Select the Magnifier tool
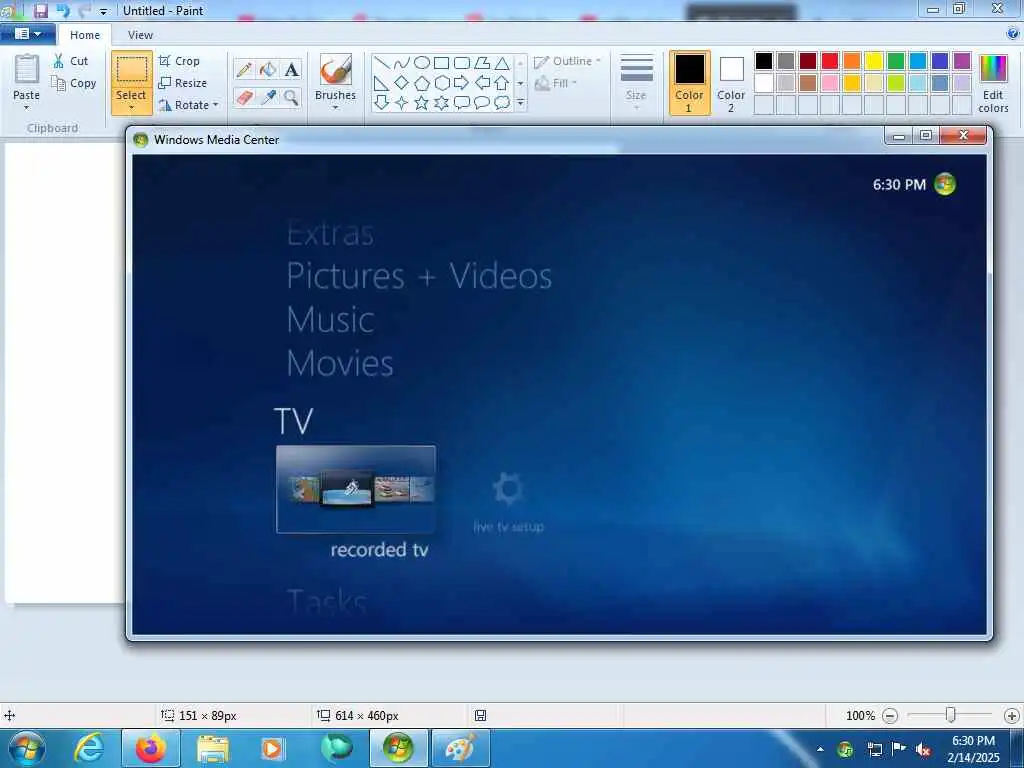This screenshot has width=1024, height=768. pos(291,97)
